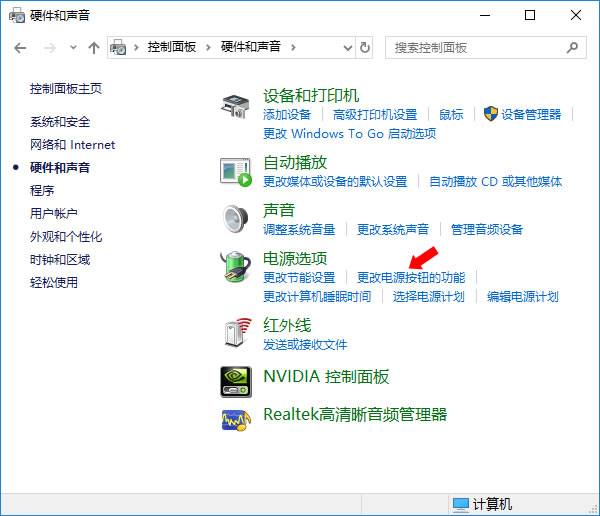The height and width of the screenshot is (516, 600).
Task: Expand the address bar history dropdown
Action: [x=347, y=48]
